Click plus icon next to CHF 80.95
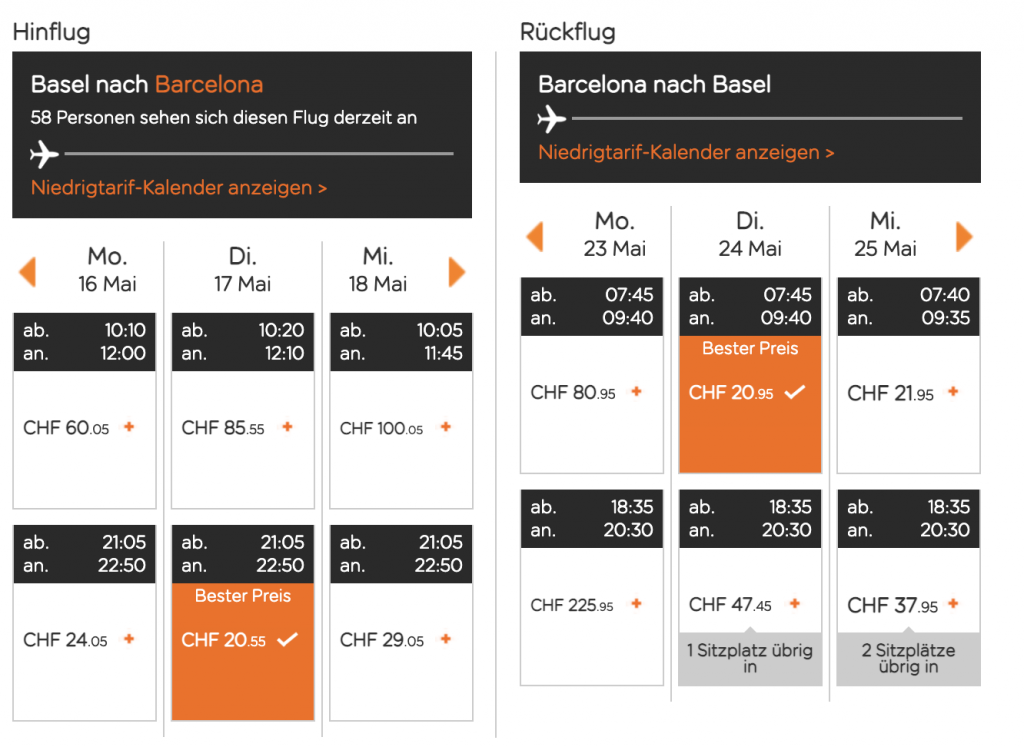1024x747 pixels. tap(636, 392)
